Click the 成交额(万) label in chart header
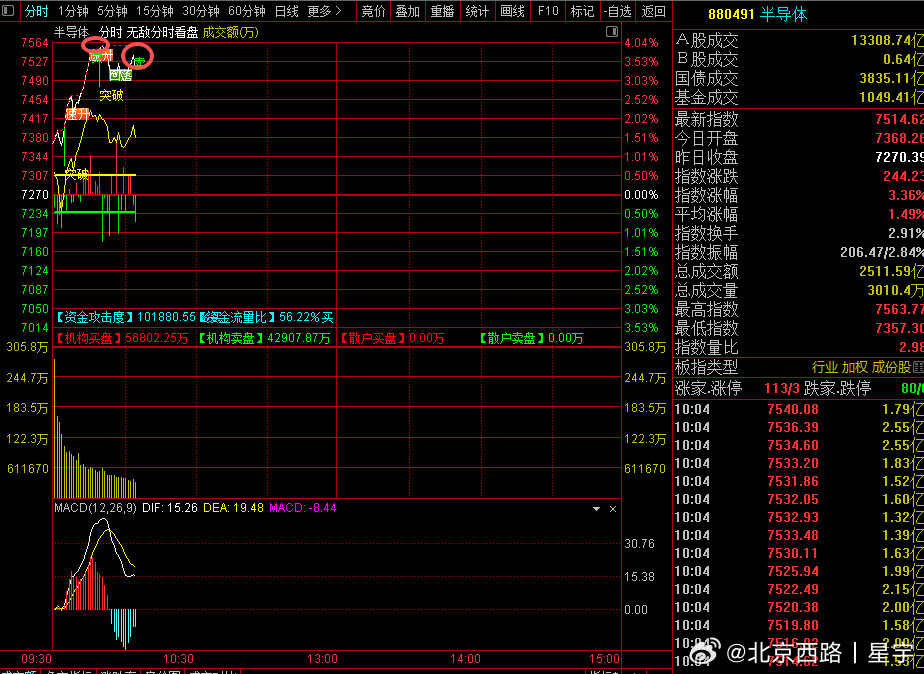 click(231, 32)
